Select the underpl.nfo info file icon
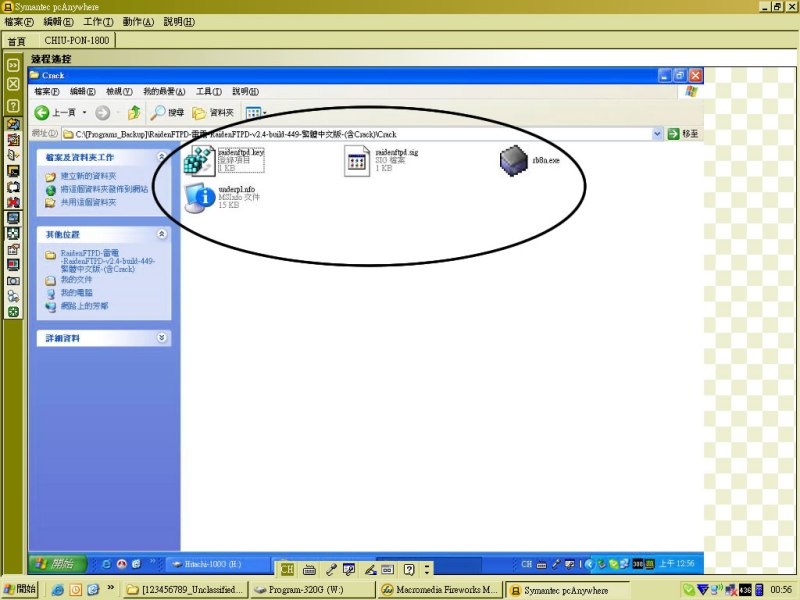The height and width of the screenshot is (600, 800). (x=199, y=197)
